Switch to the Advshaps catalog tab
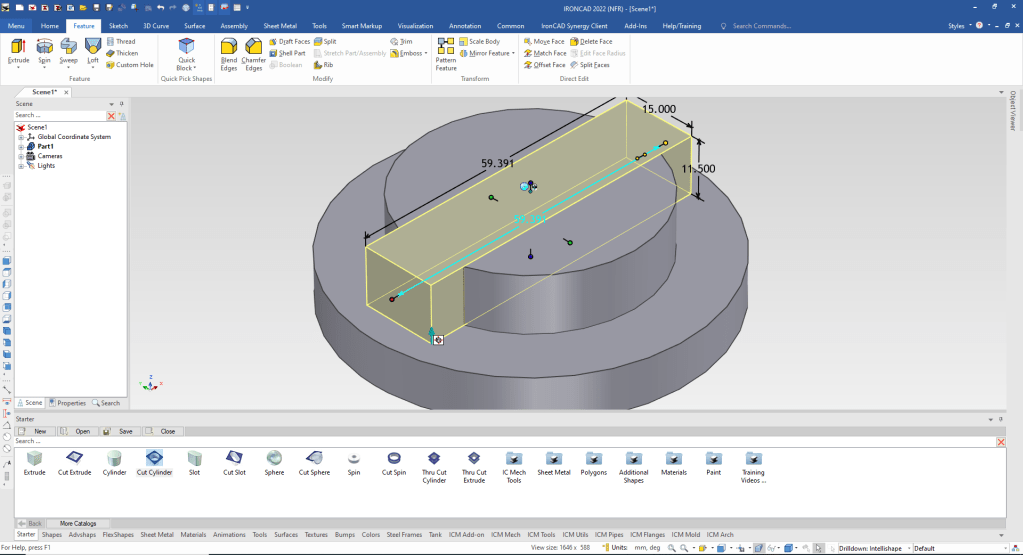This screenshot has height=555, width=1023. (82, 535)
